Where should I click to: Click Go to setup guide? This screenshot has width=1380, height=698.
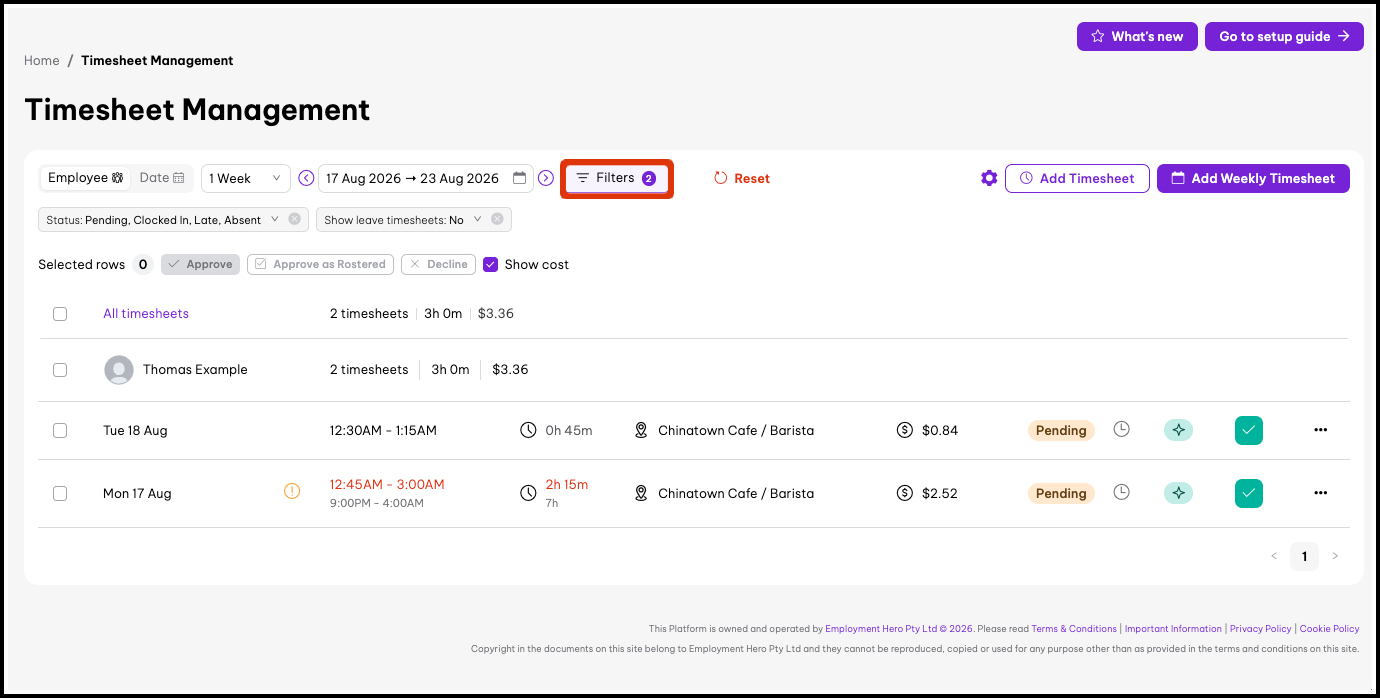pyautogui.click(x=1284, y=36)
